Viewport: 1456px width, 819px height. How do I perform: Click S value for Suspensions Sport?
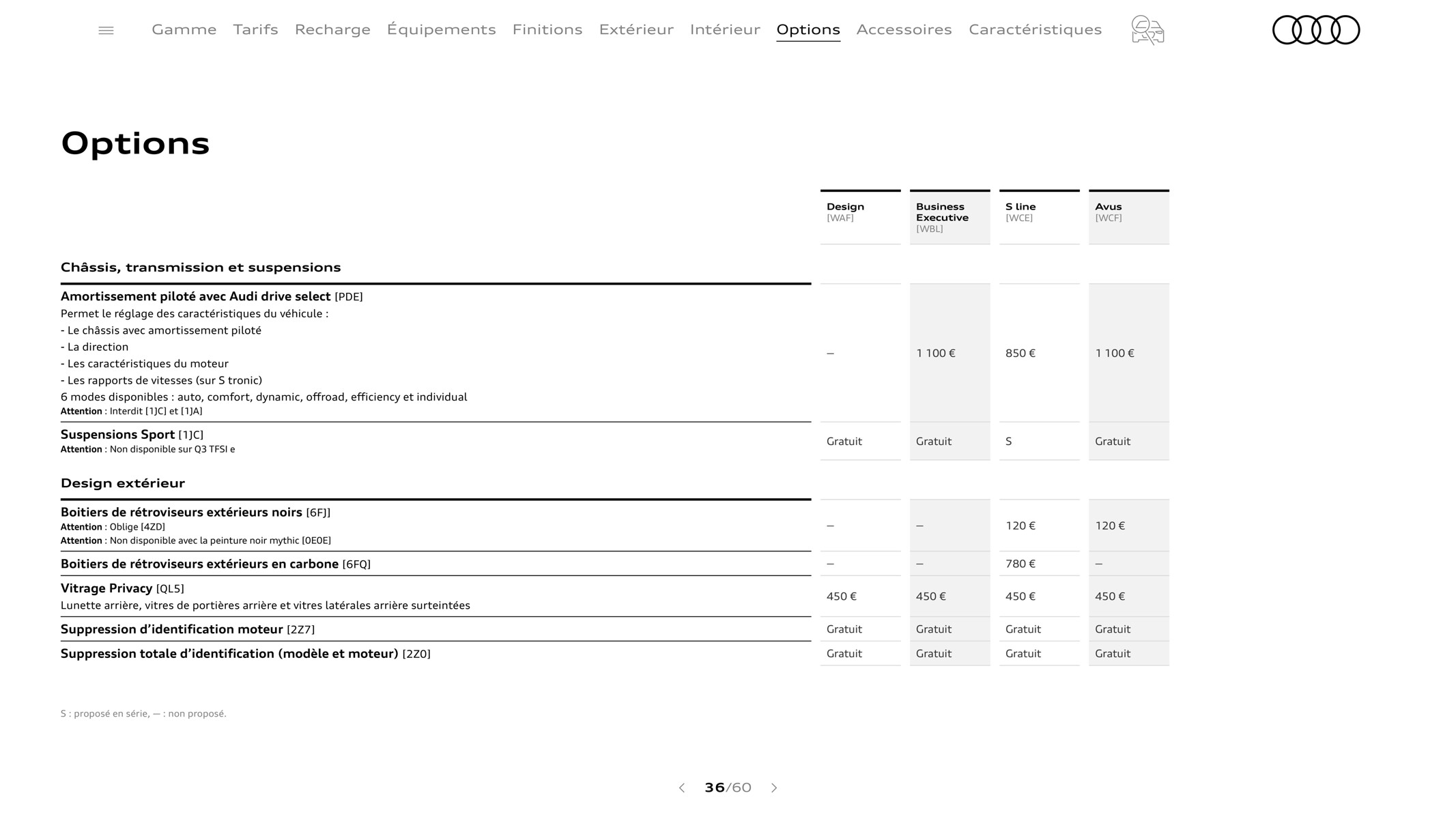point(1009,442)
